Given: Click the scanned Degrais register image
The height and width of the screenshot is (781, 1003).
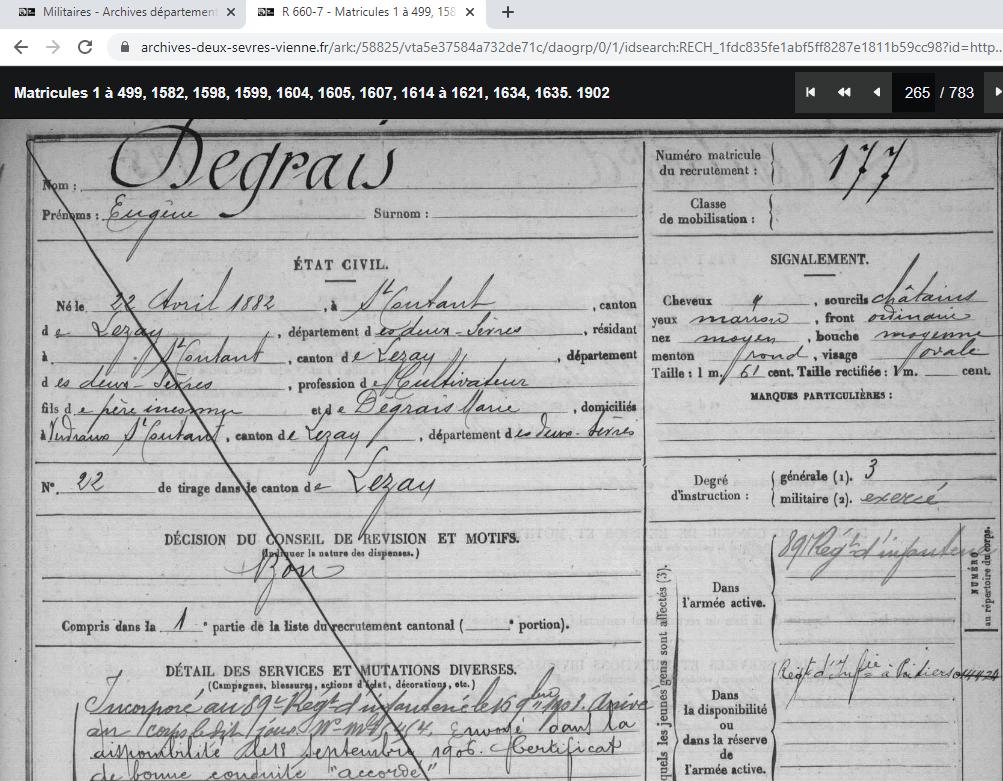Looking at the screenshot, I should (x=502, y=450).
